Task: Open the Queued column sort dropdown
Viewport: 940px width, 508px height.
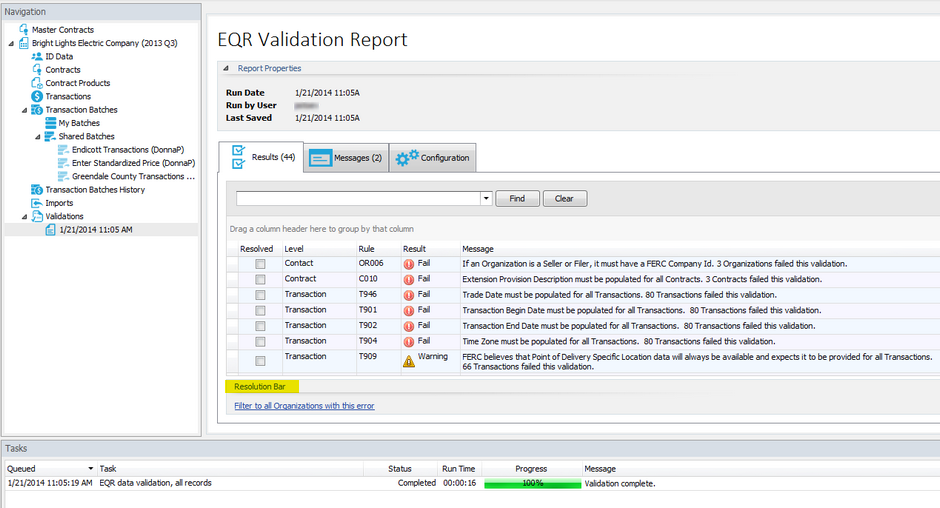Action: (91, 468)
